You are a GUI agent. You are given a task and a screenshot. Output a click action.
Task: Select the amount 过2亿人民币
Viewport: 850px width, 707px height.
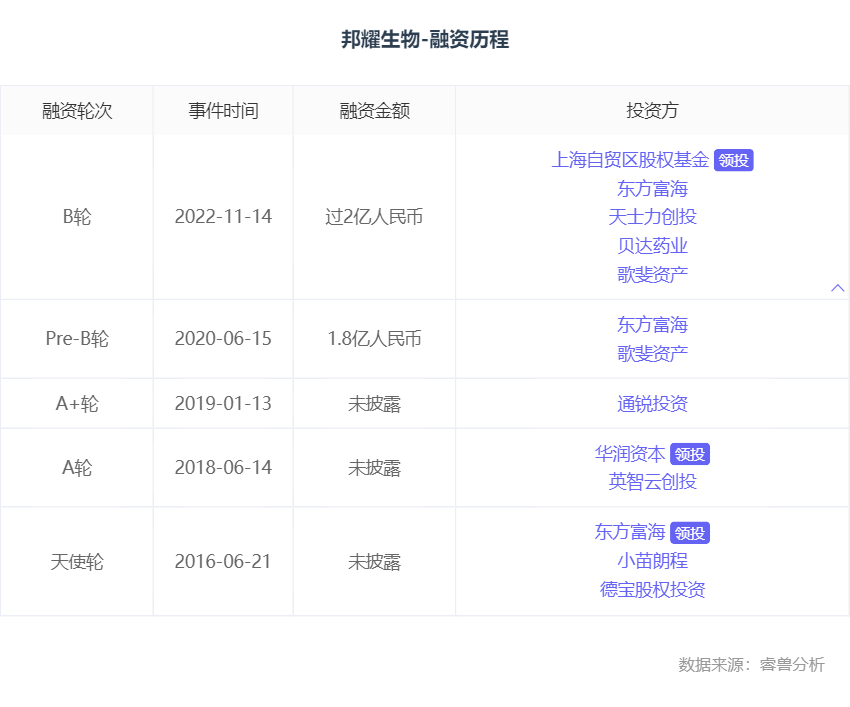[375, 217]
